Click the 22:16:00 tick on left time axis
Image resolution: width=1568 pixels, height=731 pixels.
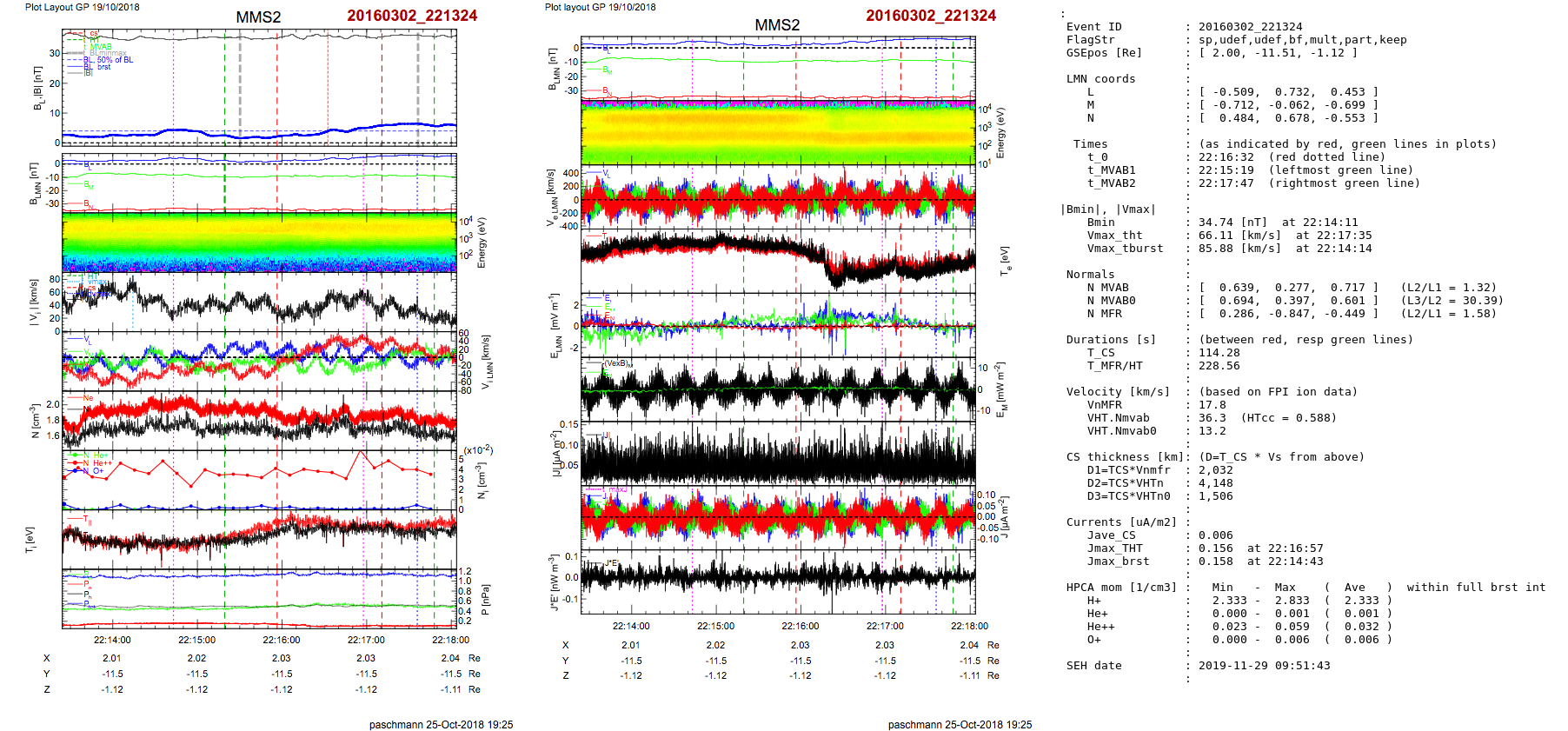pos(282,640)
